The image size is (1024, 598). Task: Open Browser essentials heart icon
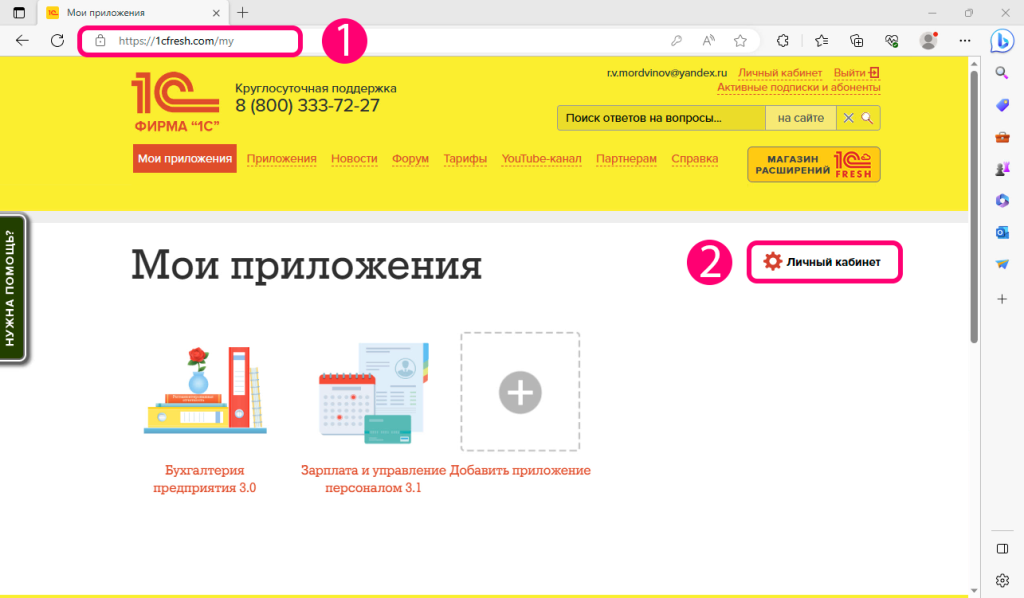tap(891, 40)
